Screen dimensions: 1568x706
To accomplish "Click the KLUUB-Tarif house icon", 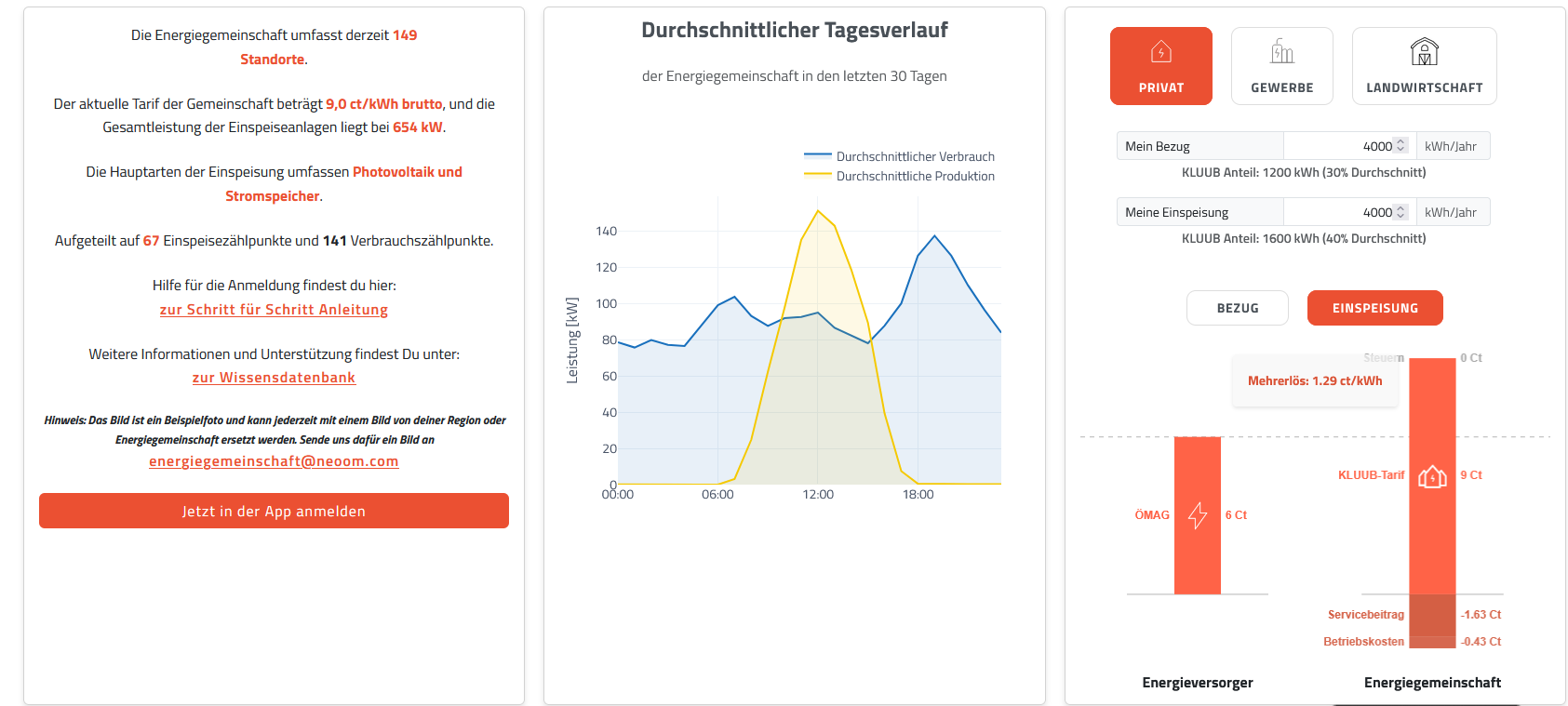I will tap(1432, 476).
